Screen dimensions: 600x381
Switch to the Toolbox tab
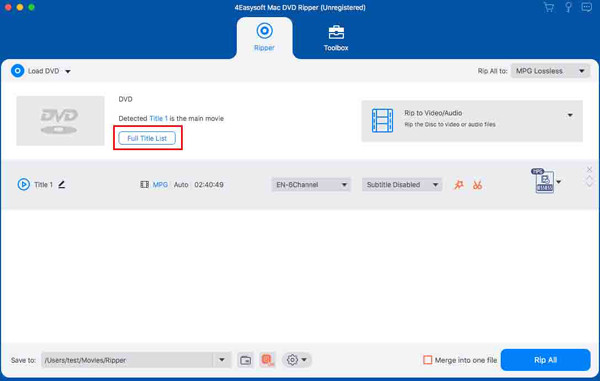(x=336, y=38)
